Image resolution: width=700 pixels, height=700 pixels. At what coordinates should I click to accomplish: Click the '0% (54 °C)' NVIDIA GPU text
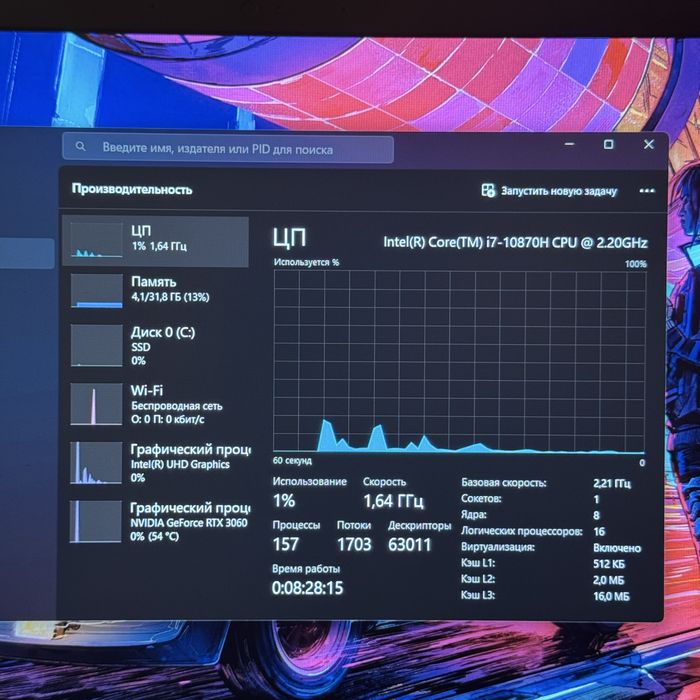(154, 536)
